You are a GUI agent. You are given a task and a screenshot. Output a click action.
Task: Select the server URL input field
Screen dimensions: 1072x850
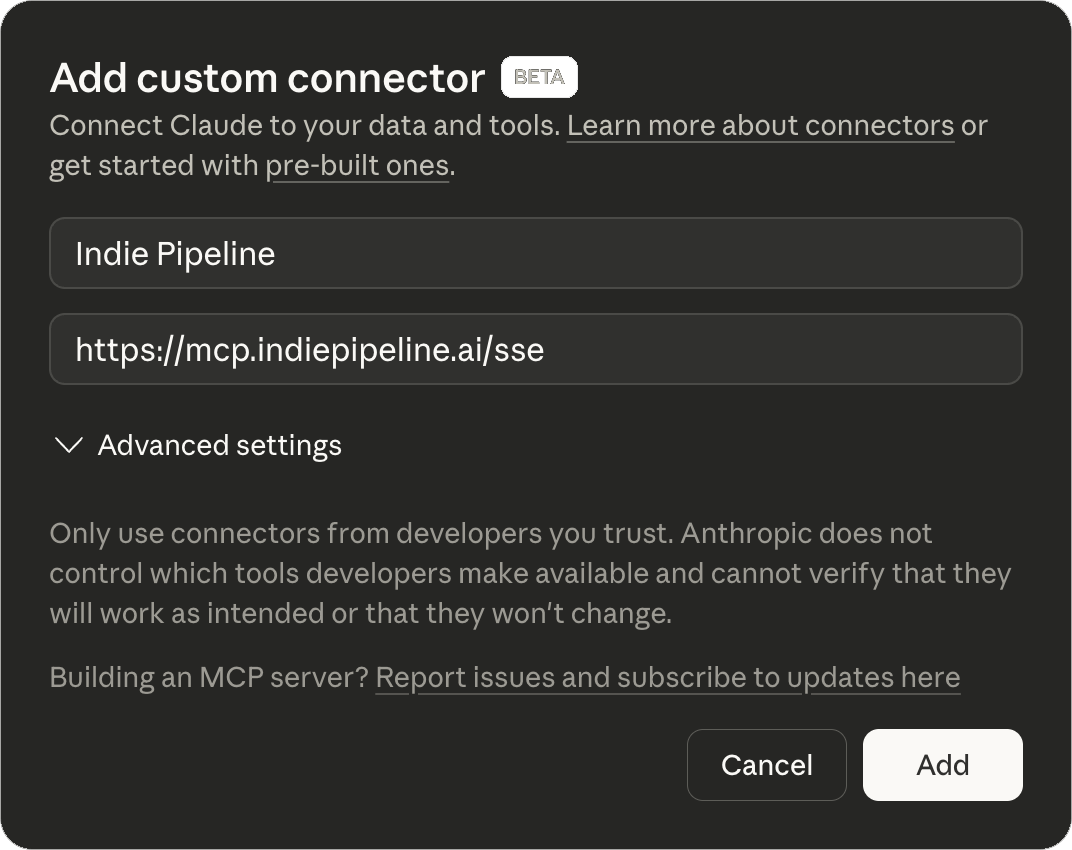point(536,349)
